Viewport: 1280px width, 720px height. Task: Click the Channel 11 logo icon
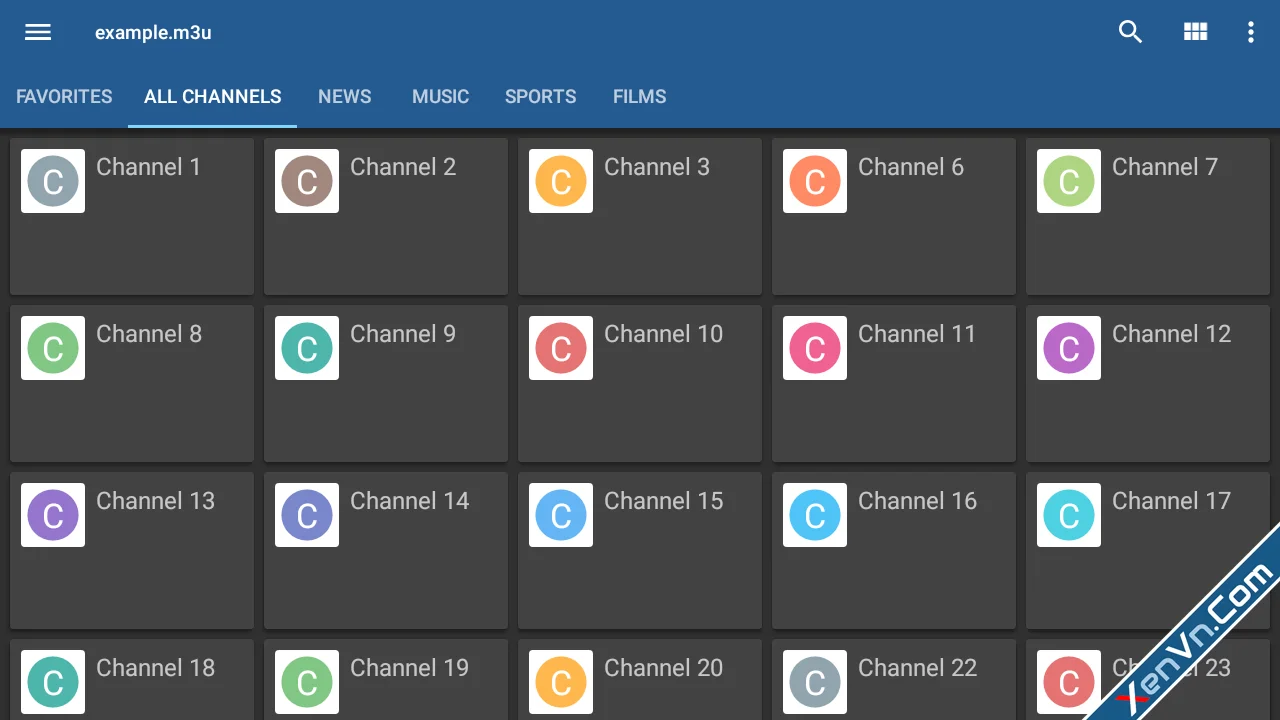click(x=815, y=348)
